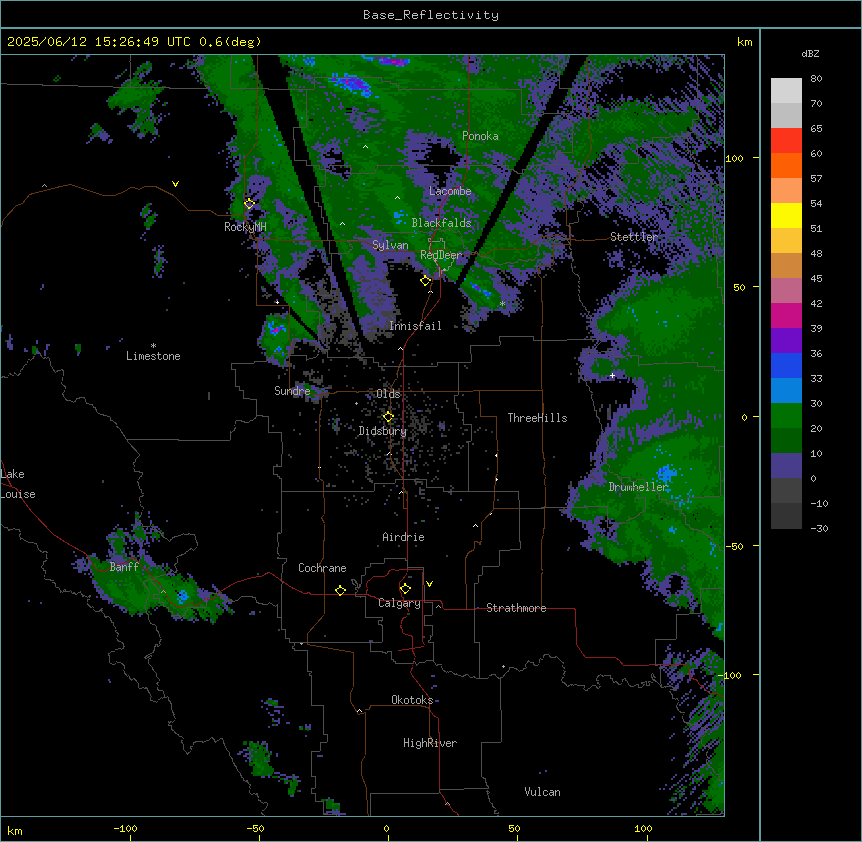Click the Olds city label
This screenshot has width=862, height=842.
pos(388,394)
